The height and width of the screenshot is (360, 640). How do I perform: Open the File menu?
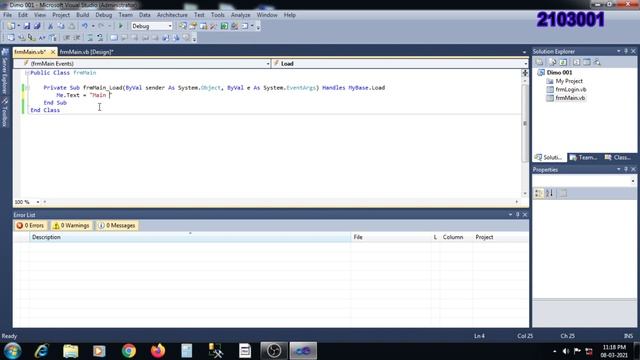pos(7,15)
